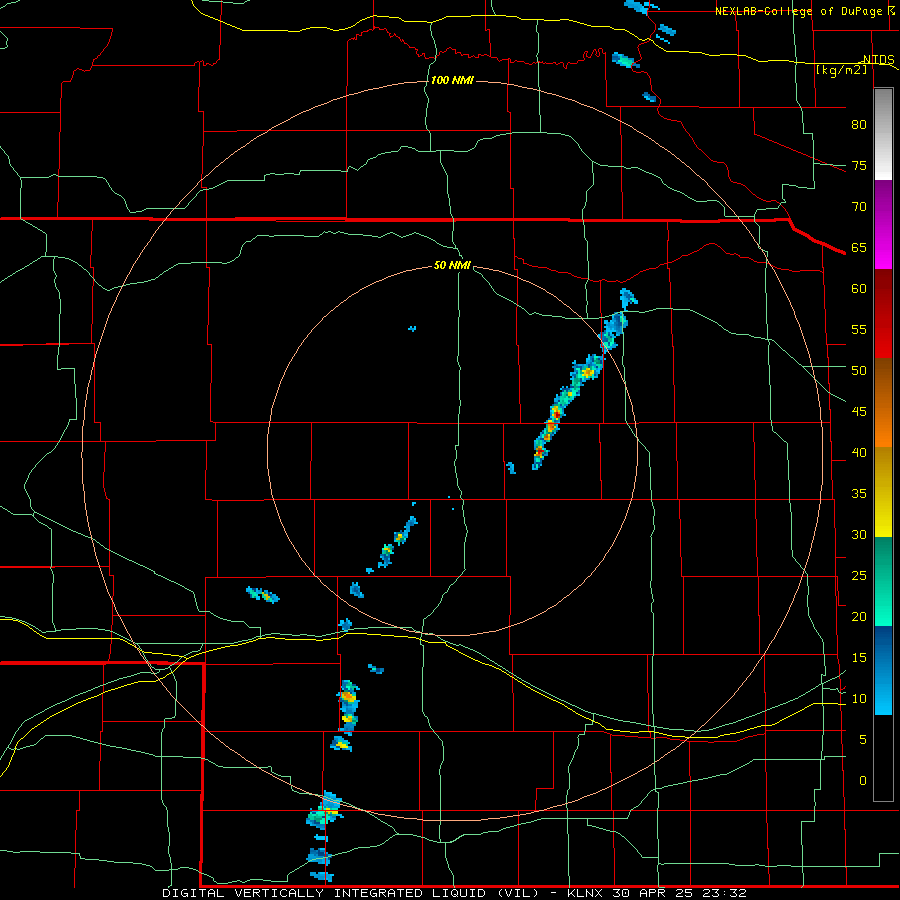Viewport: 900px width, 900px height.
Task: Click the 15 value on the color scale
Action: pyautogui.click(x=859, y=657)
